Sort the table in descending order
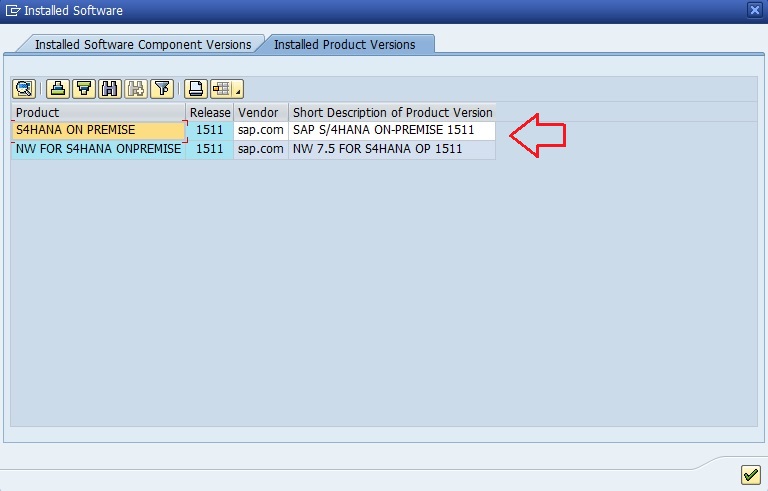This screenshot has width=768, height=491. click(84, 89)
